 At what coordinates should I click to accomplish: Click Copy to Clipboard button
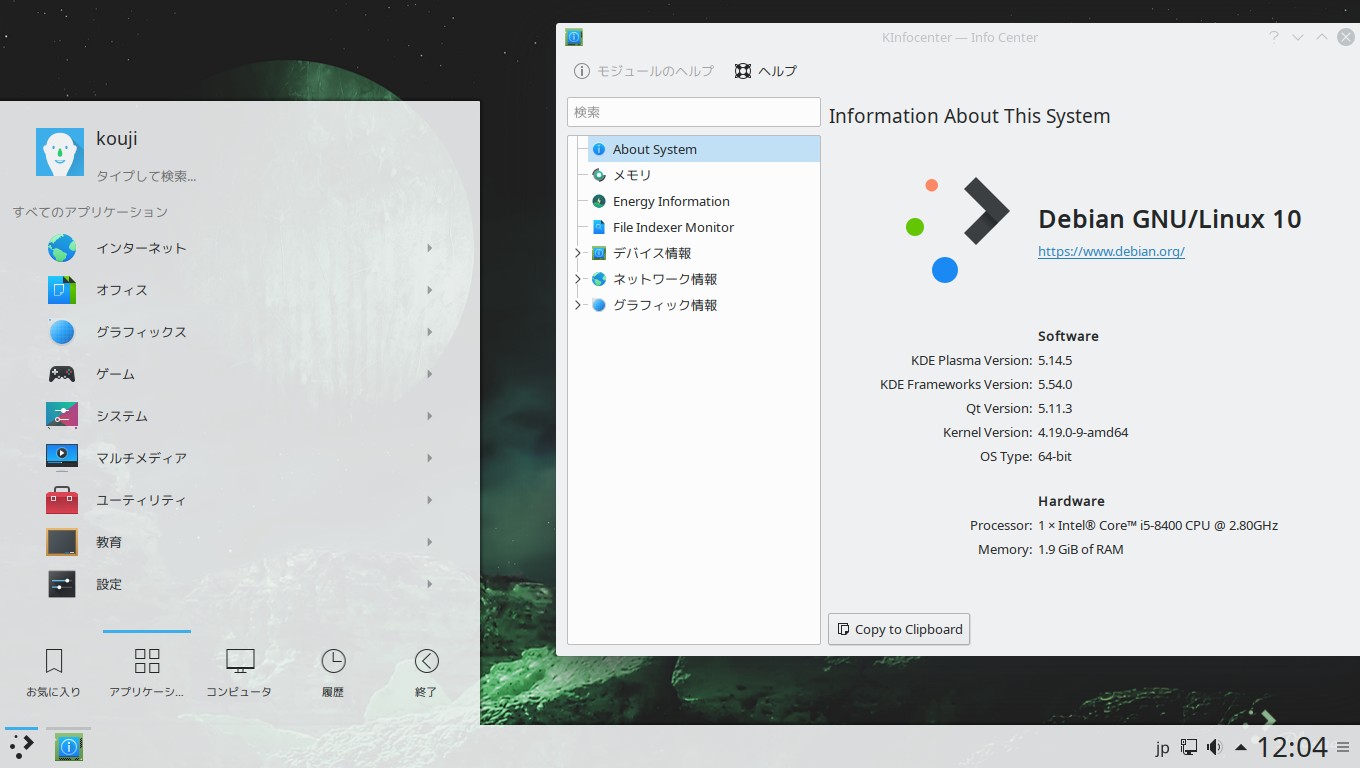[899, 629]
